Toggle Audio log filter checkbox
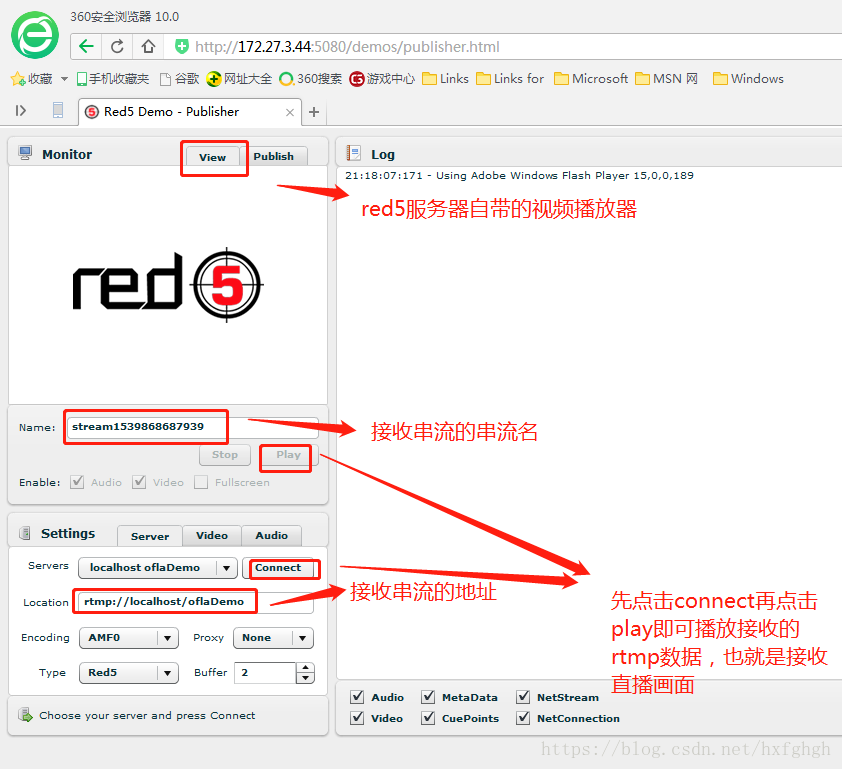 point(357,697)
